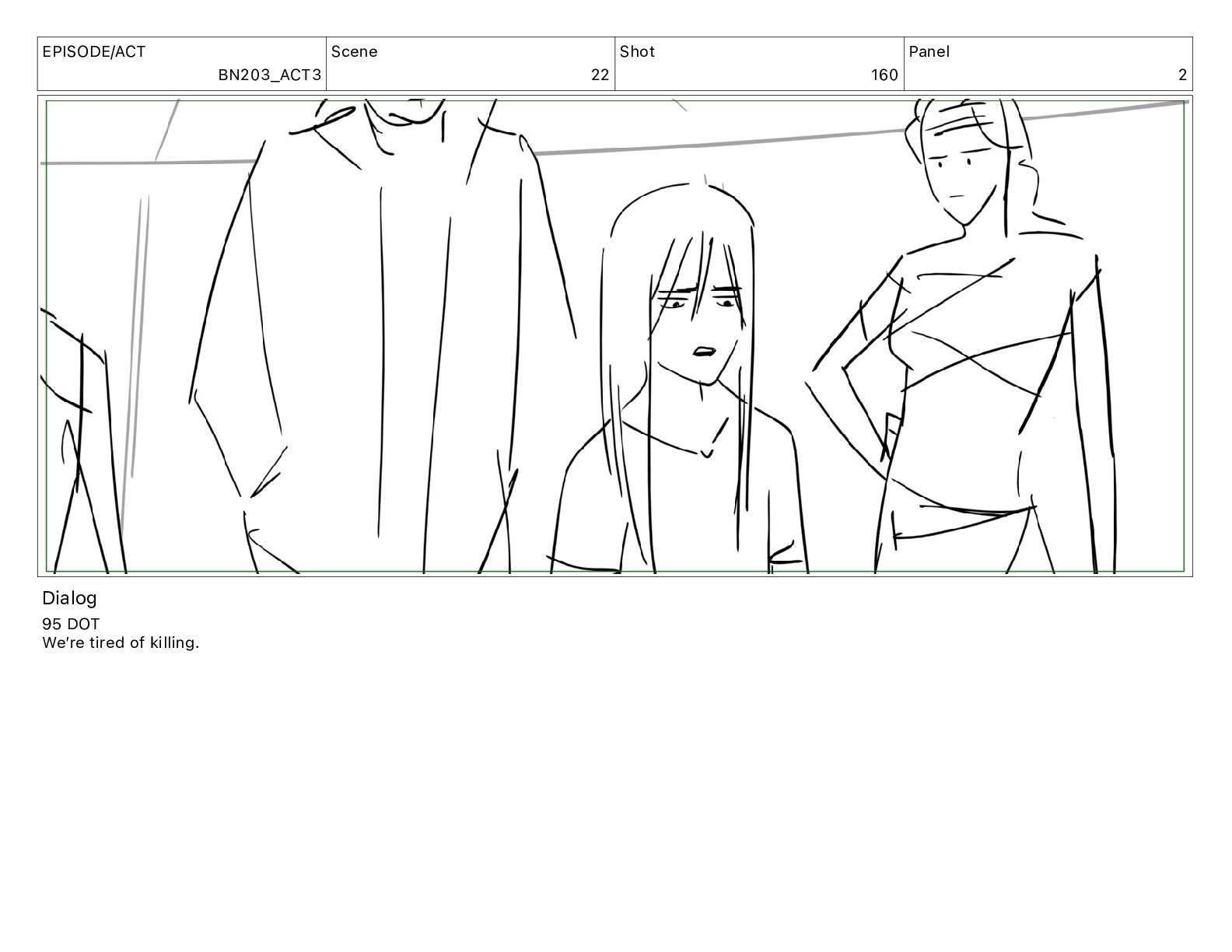Select the scene number 22
The width and height of the screenshot is (1232, 952).
point(600,75)
